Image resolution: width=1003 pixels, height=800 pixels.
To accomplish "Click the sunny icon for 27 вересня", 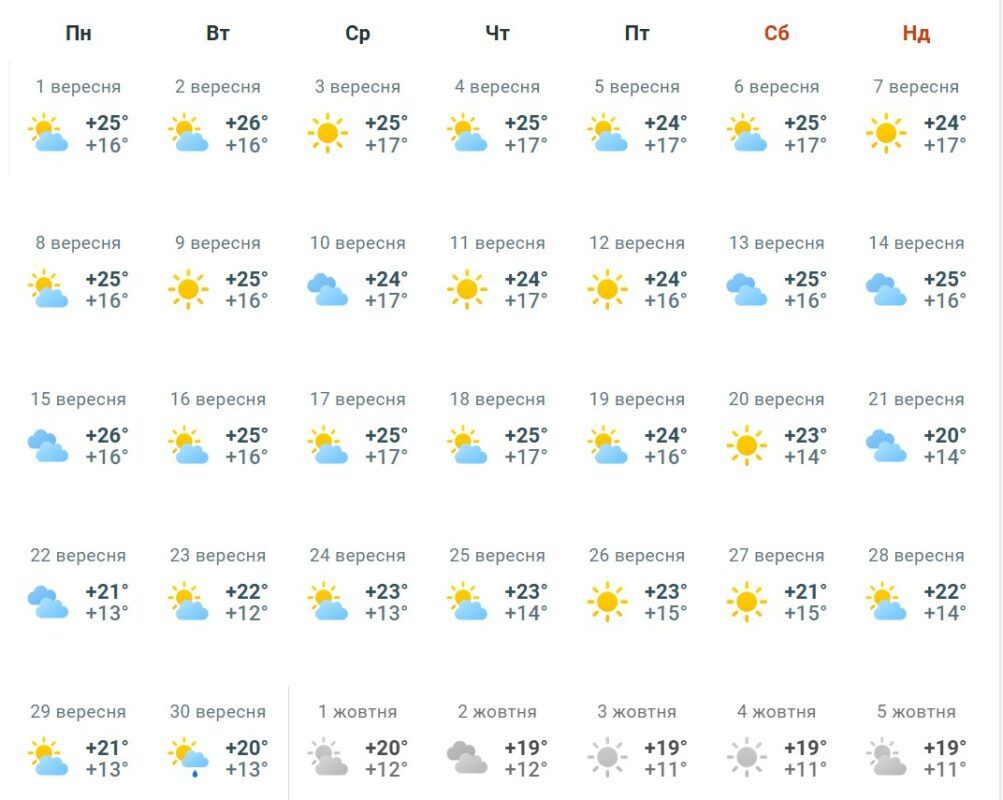I will (x=746, y=602).
